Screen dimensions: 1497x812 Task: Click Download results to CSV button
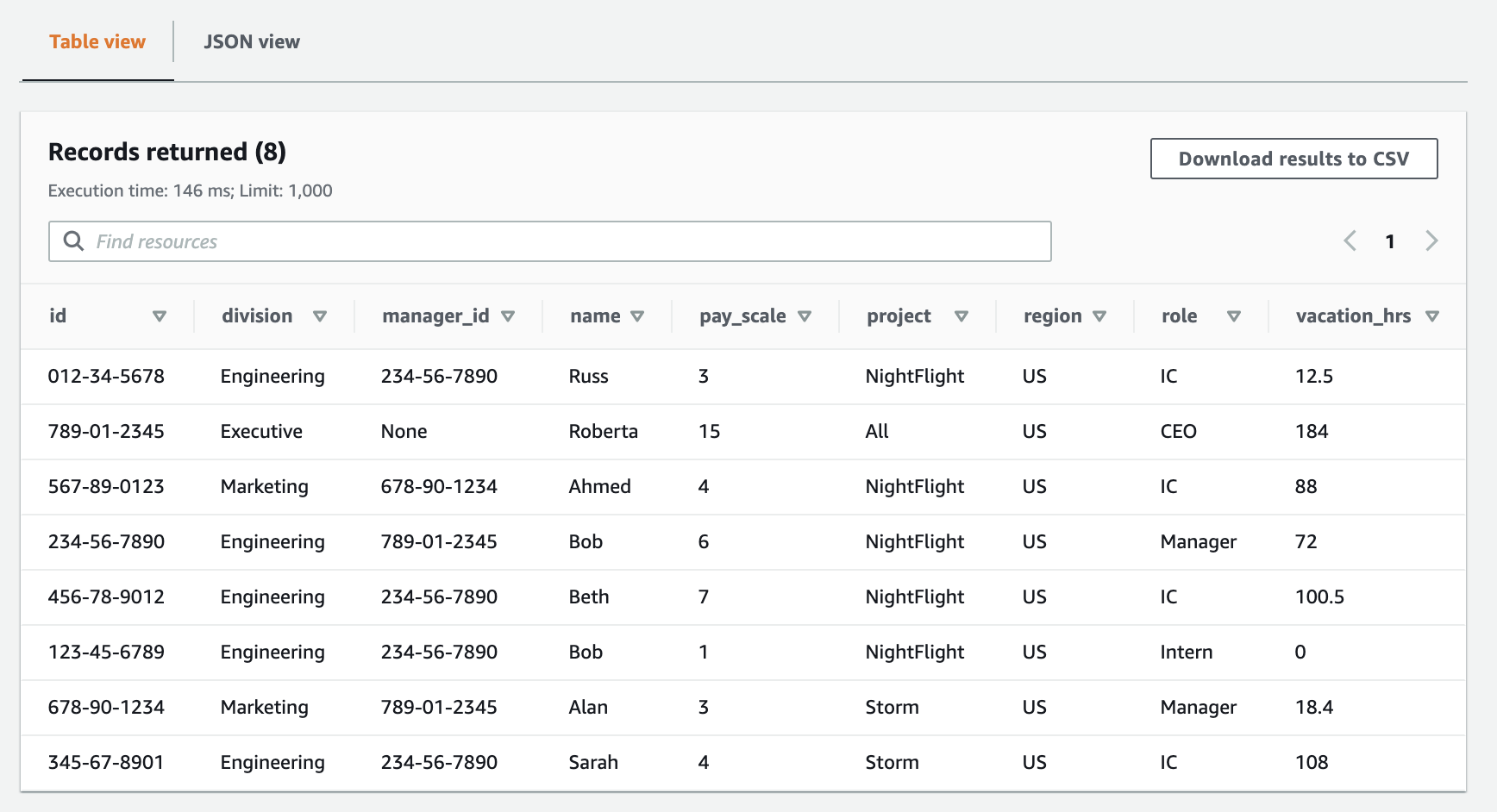1293,159
